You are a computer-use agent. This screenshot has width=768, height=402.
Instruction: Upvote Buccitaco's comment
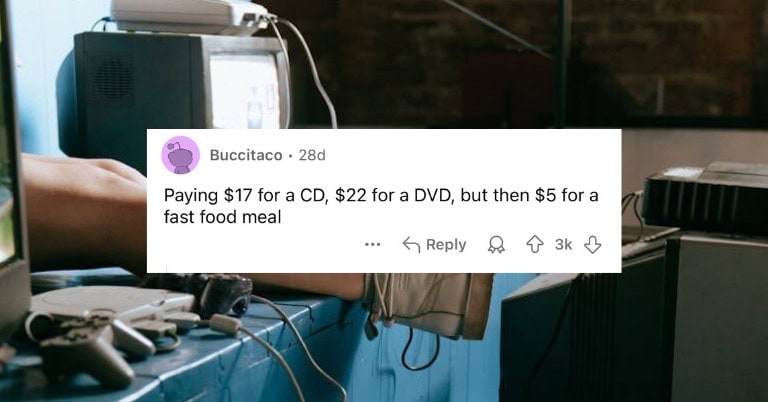pos(534,244)
